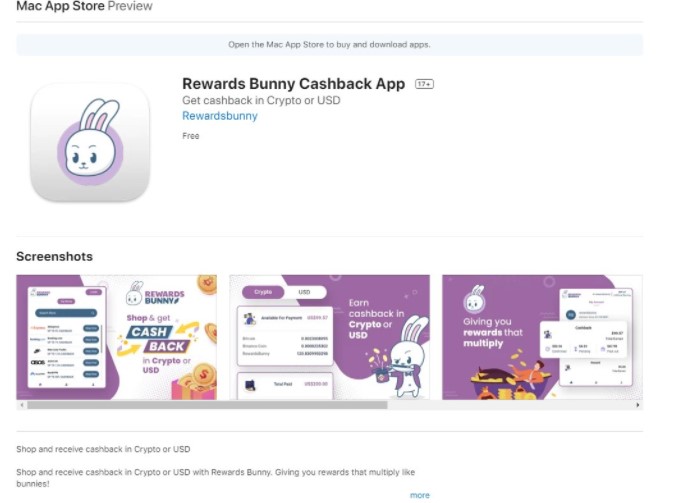This screenshot has width=676, height=503.
Task: Click the right scroll arrow of screenshots
Action: (x=638, y=405)
